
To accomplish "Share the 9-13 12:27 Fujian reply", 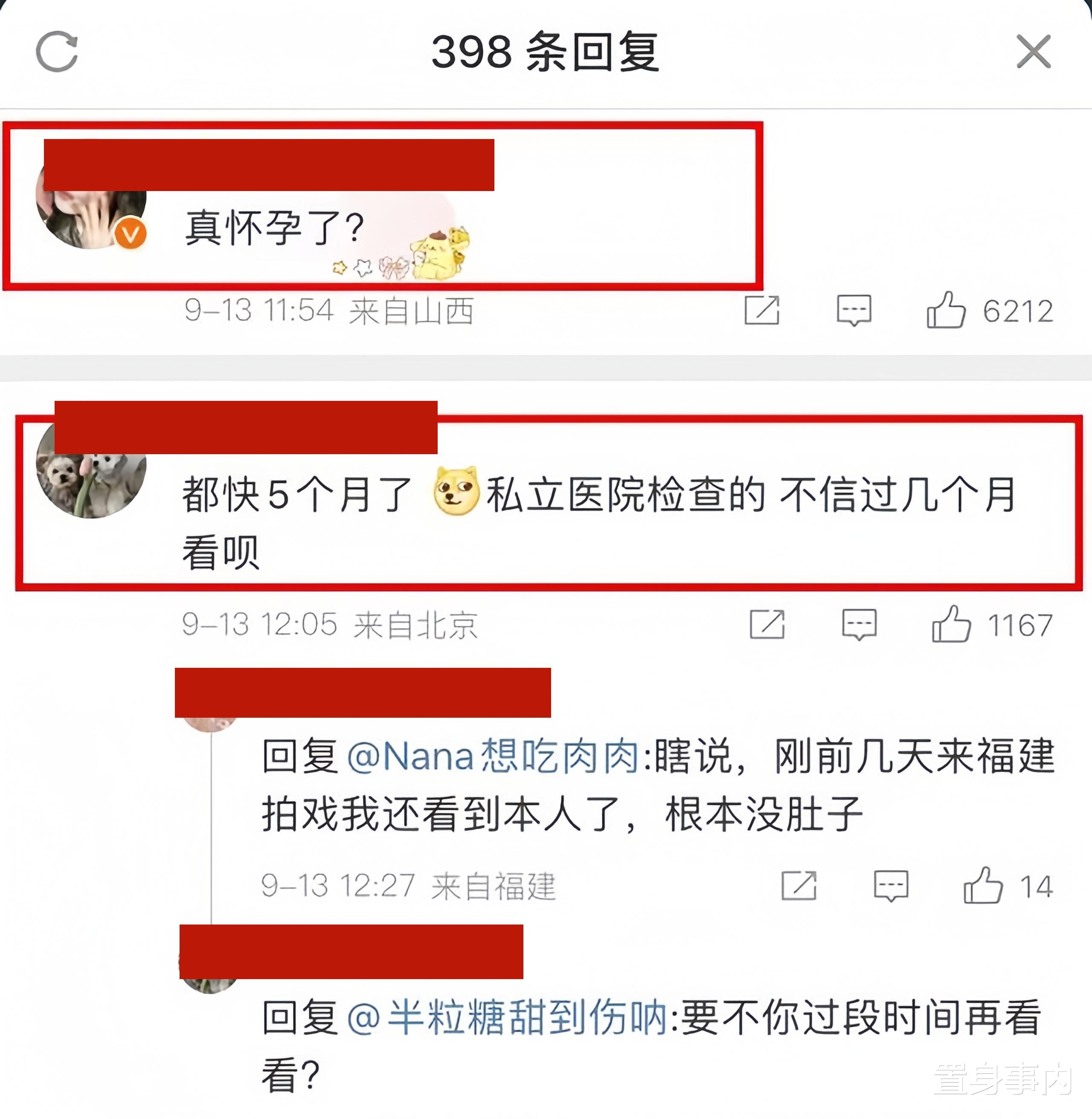I will tap(799, 886).
